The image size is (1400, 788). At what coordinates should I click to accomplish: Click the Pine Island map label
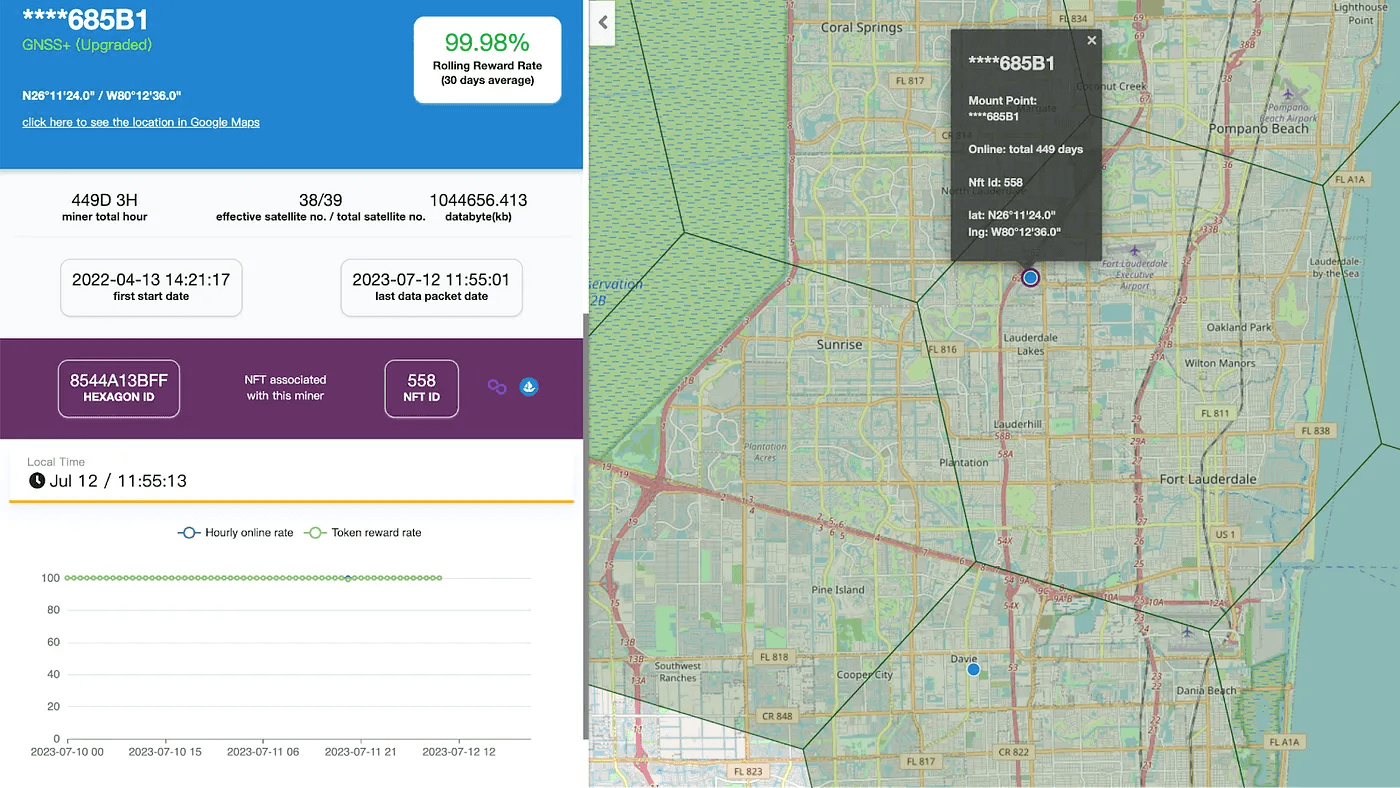(838, 590)
